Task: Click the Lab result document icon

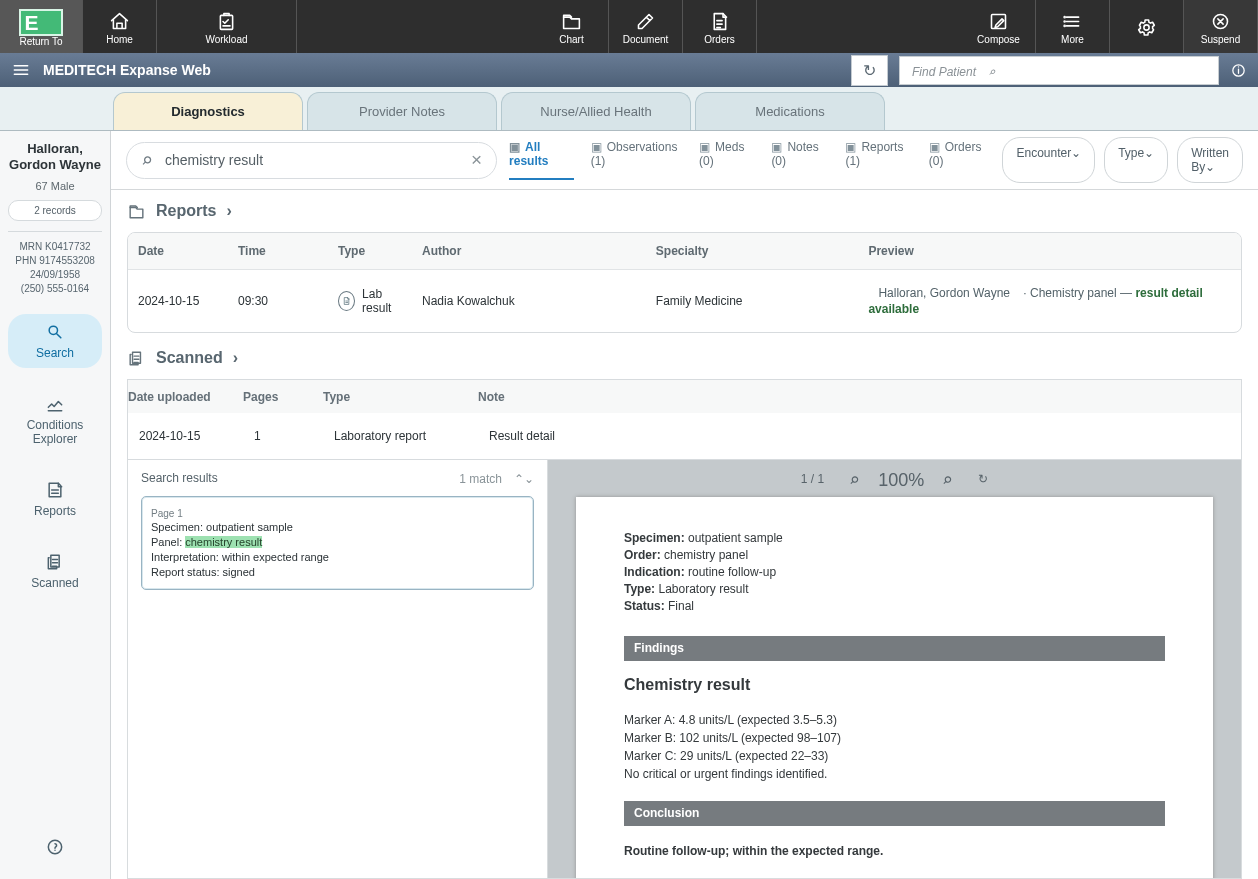Action: (x=346, y=301)
